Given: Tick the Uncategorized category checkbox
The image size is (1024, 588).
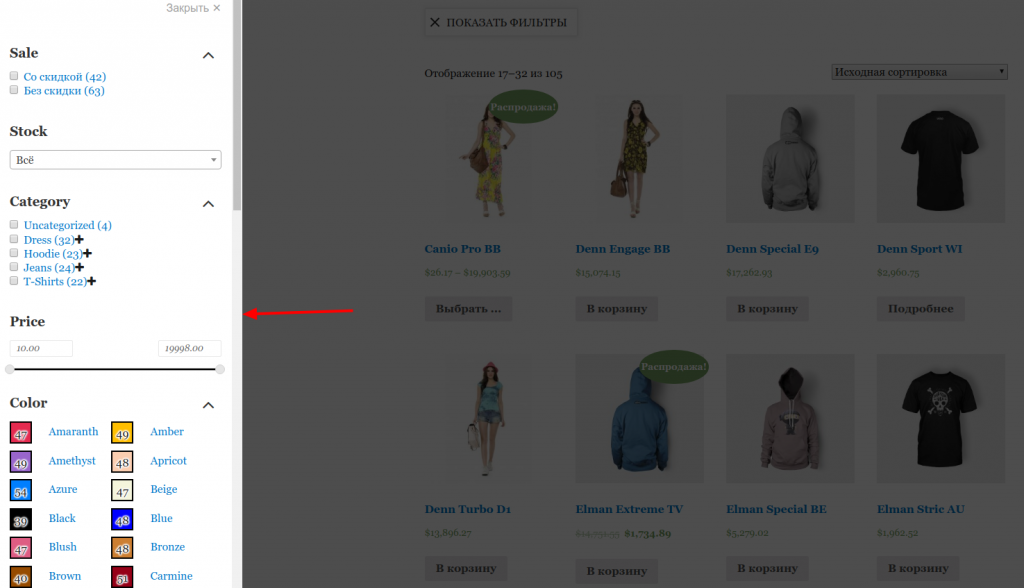Looking at the screenshot, I should point(14,225).
